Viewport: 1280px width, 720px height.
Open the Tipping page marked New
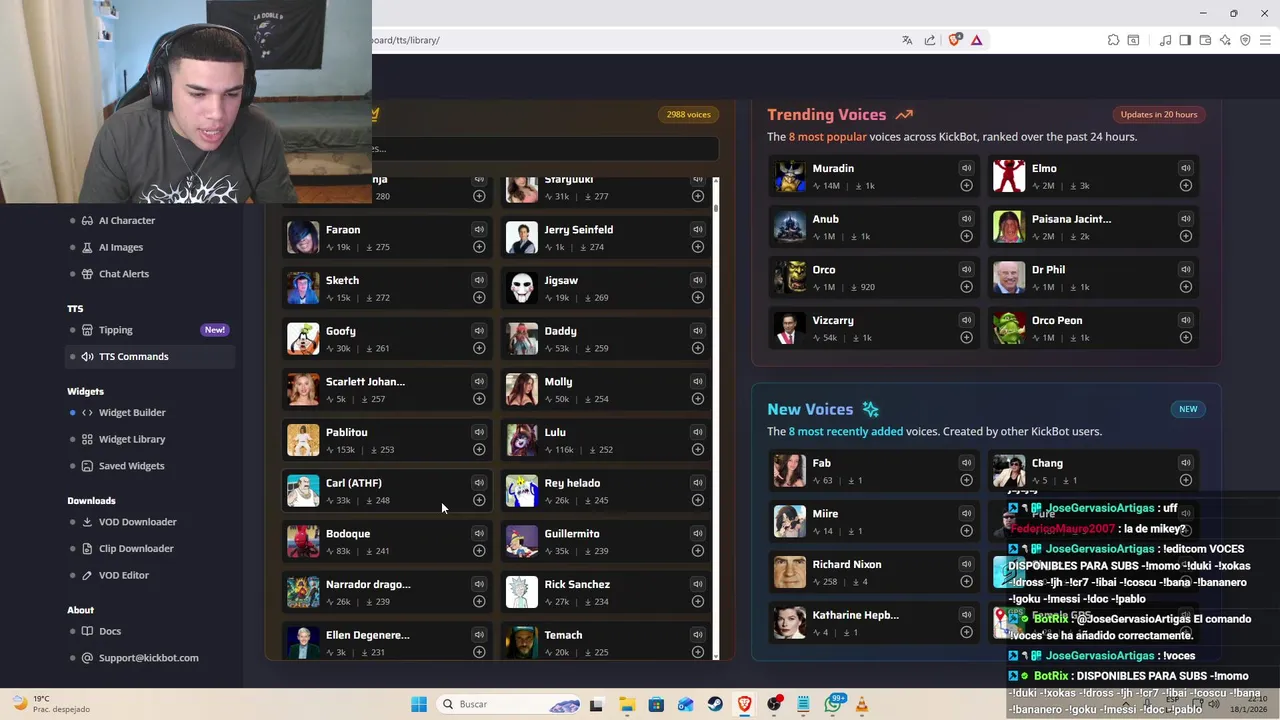[116, 330]
